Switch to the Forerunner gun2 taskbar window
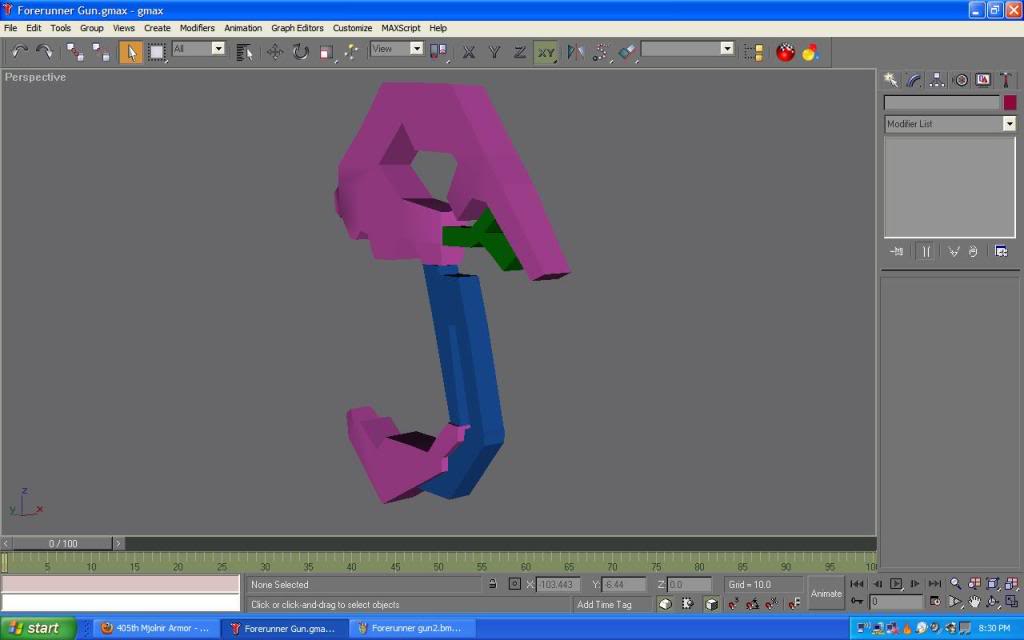Image resolution: width=1024 pixels, height=640 pixels. tap(415, 628)
